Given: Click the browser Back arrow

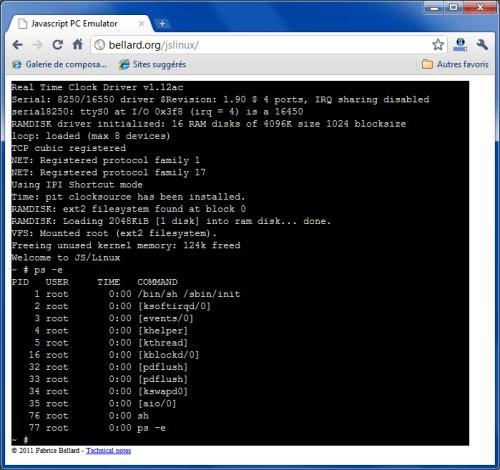Looking at the screenshot, I should (x=17, y=45).
